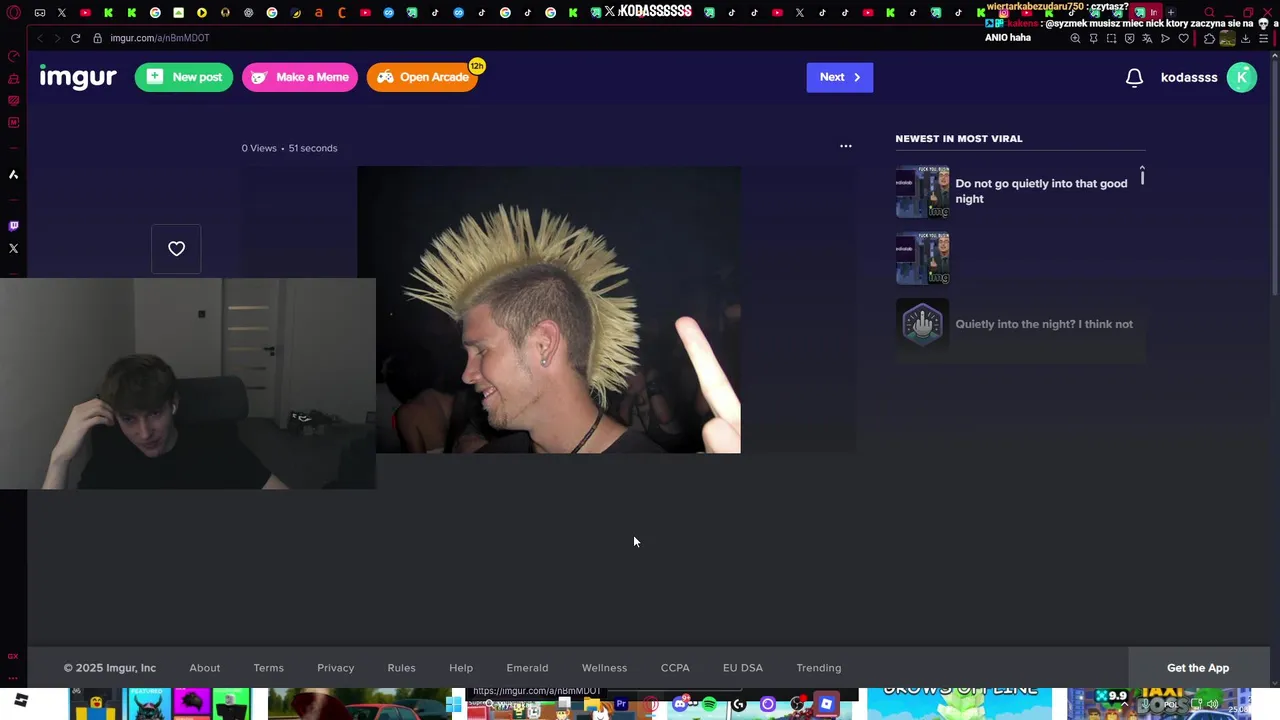1280x720 pixels.
Task: Click the 51 seconds timestamp
Action: [313, 148]
